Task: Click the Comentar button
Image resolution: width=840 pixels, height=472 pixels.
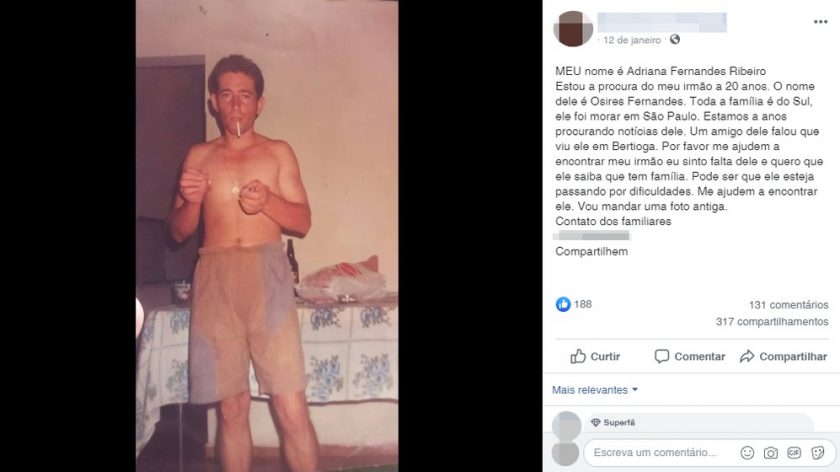Action: [689, 356]
